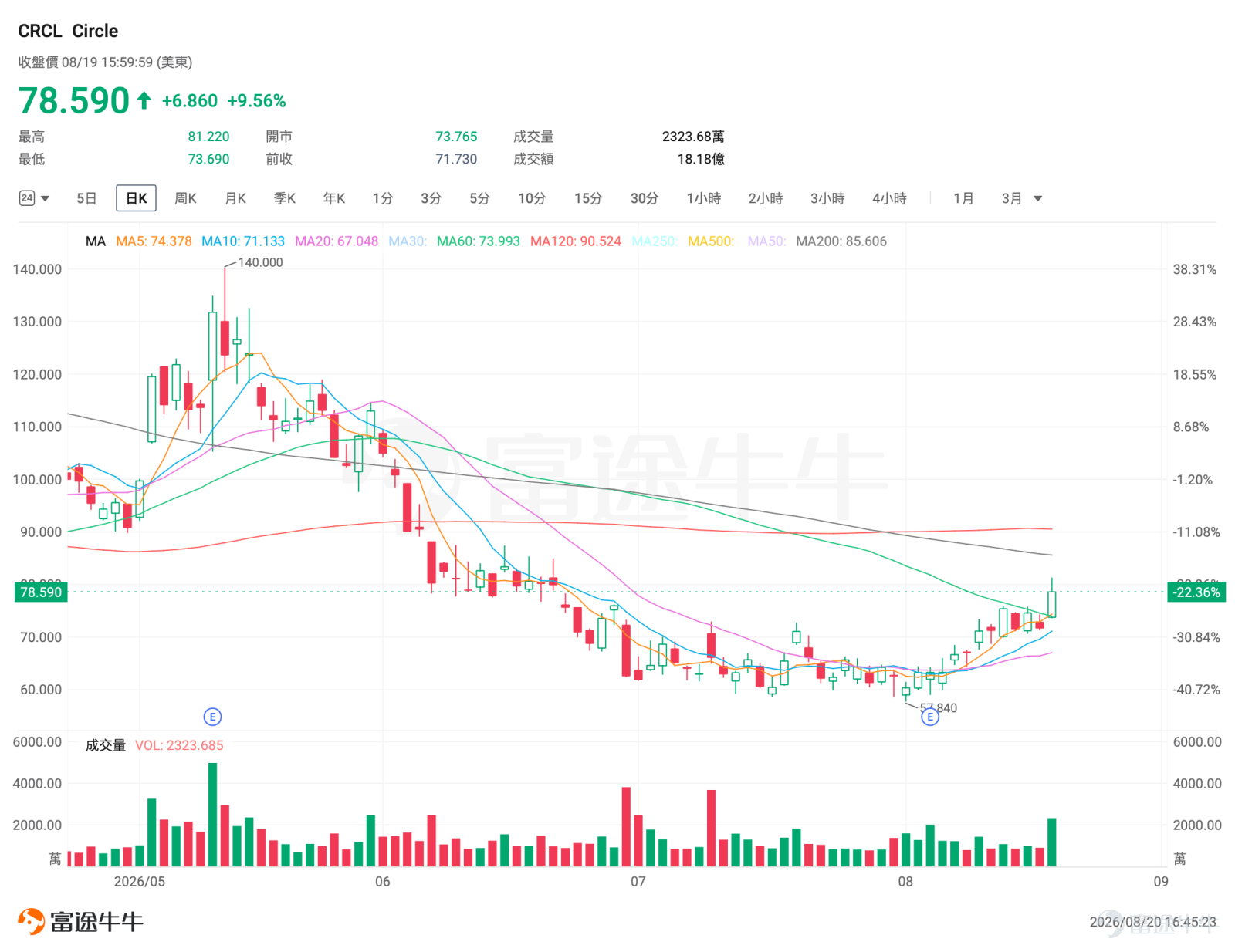Toggle the MA250 line legend

(655, 241)
